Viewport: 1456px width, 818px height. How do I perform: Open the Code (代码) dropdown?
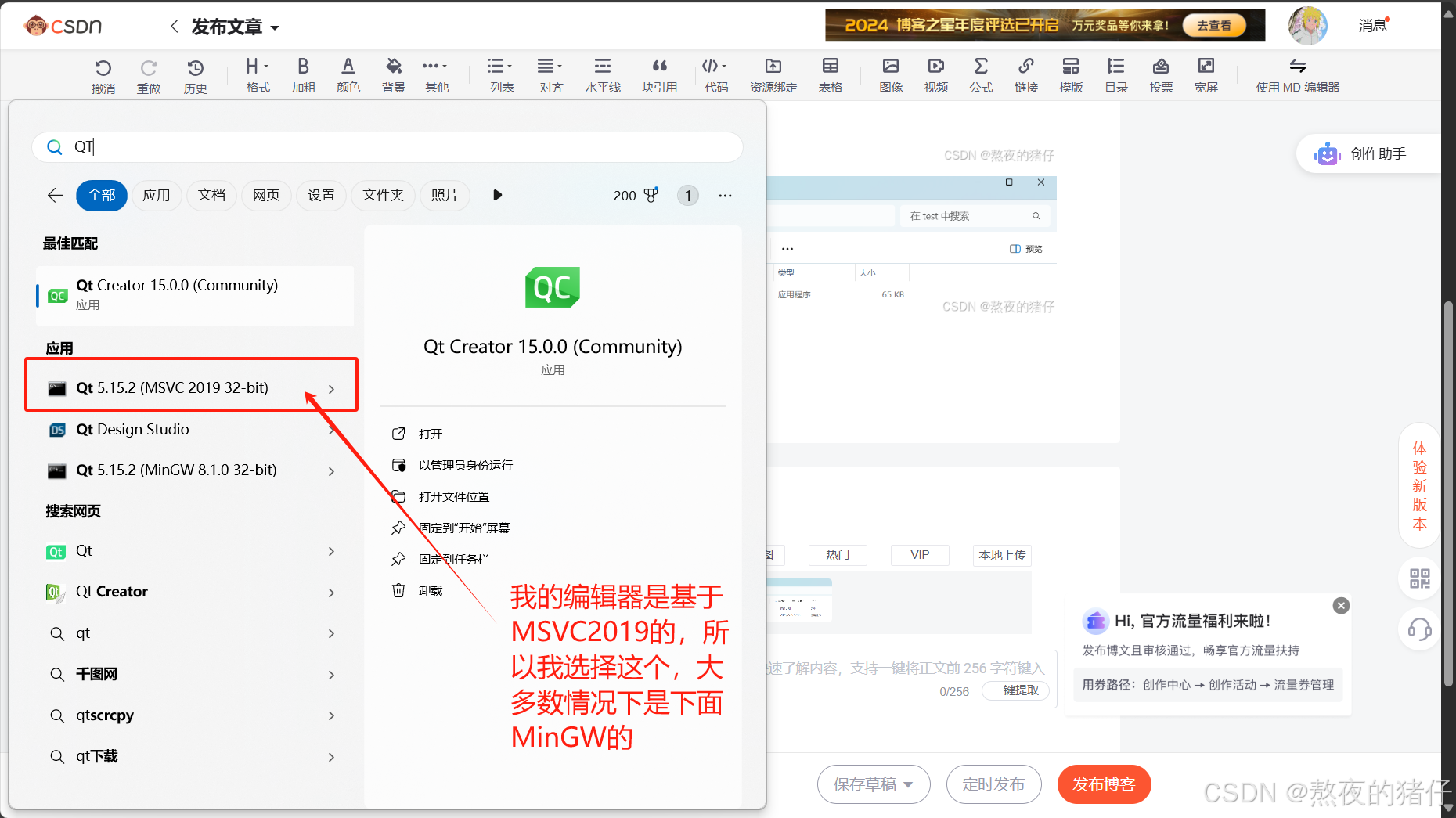tap(715, 75)
